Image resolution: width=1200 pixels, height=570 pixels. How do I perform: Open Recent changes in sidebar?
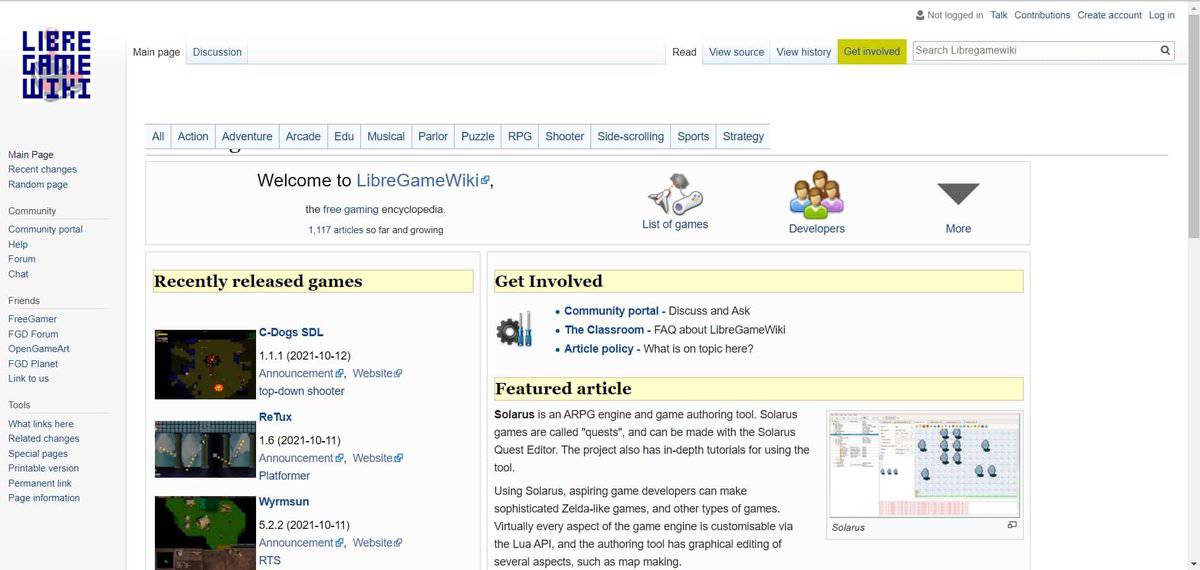tap(42, 170)
